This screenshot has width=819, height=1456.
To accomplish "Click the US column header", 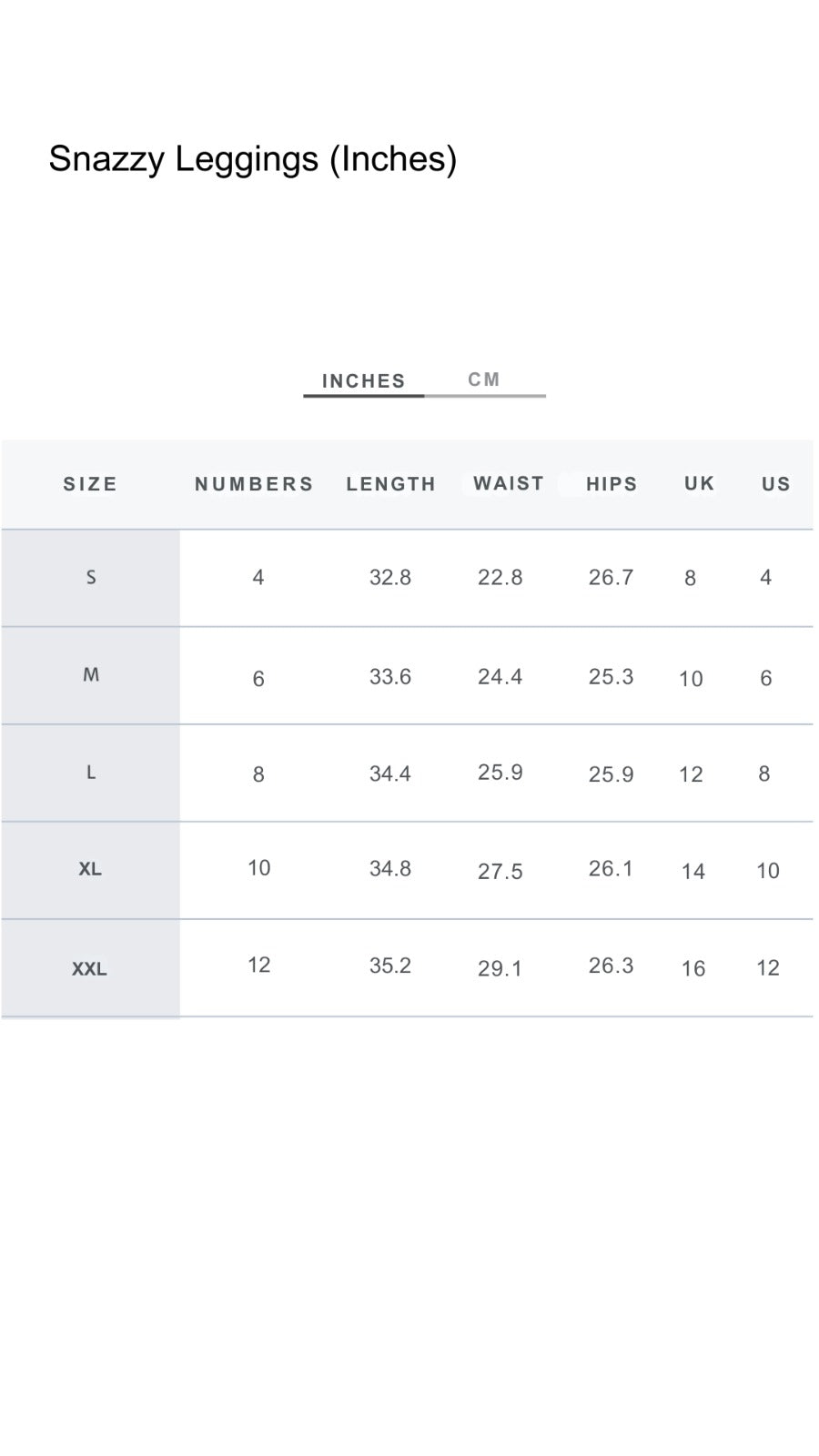I will tap(776, 484).
